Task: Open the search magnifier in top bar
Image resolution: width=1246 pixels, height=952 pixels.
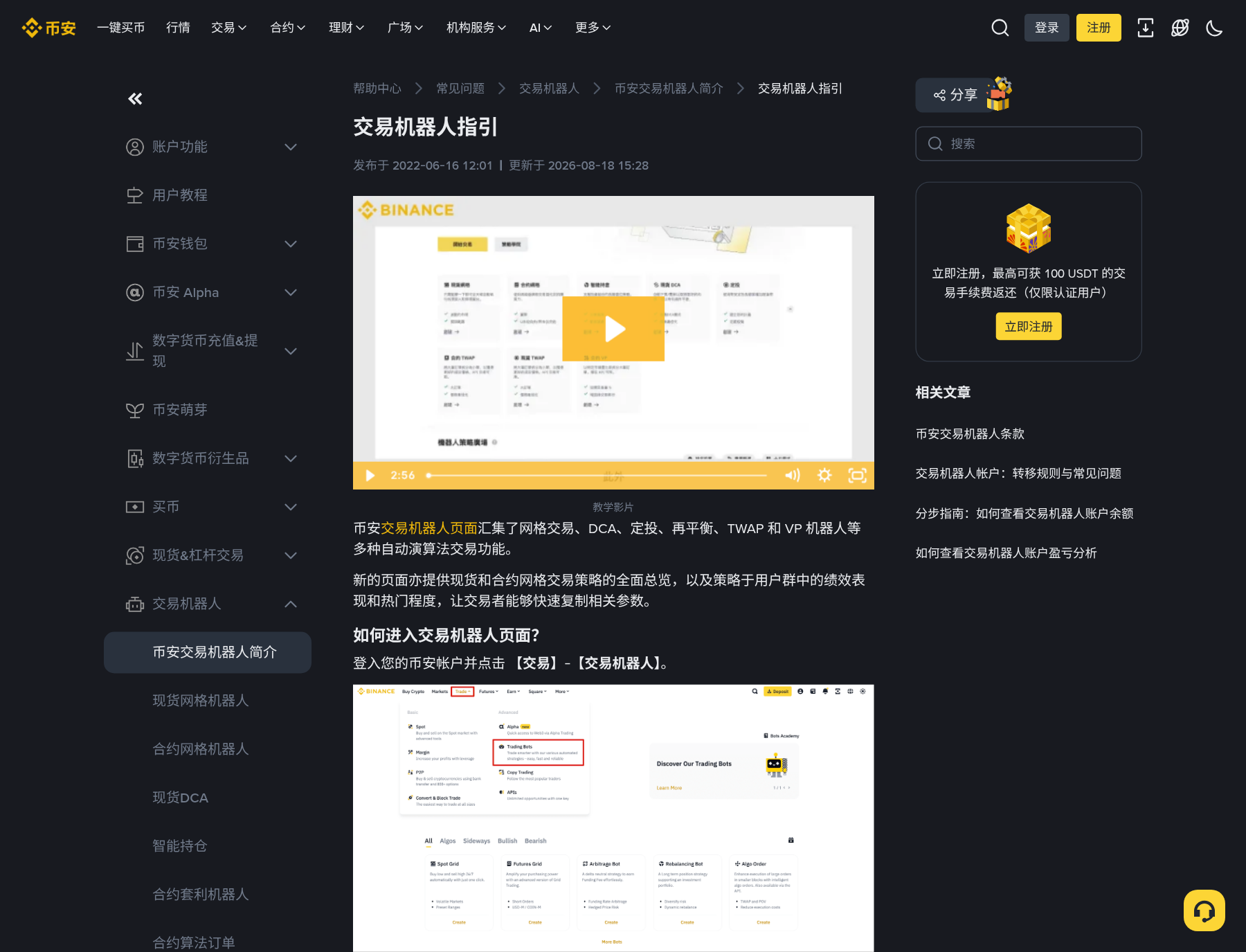Action: (1000, 28)
